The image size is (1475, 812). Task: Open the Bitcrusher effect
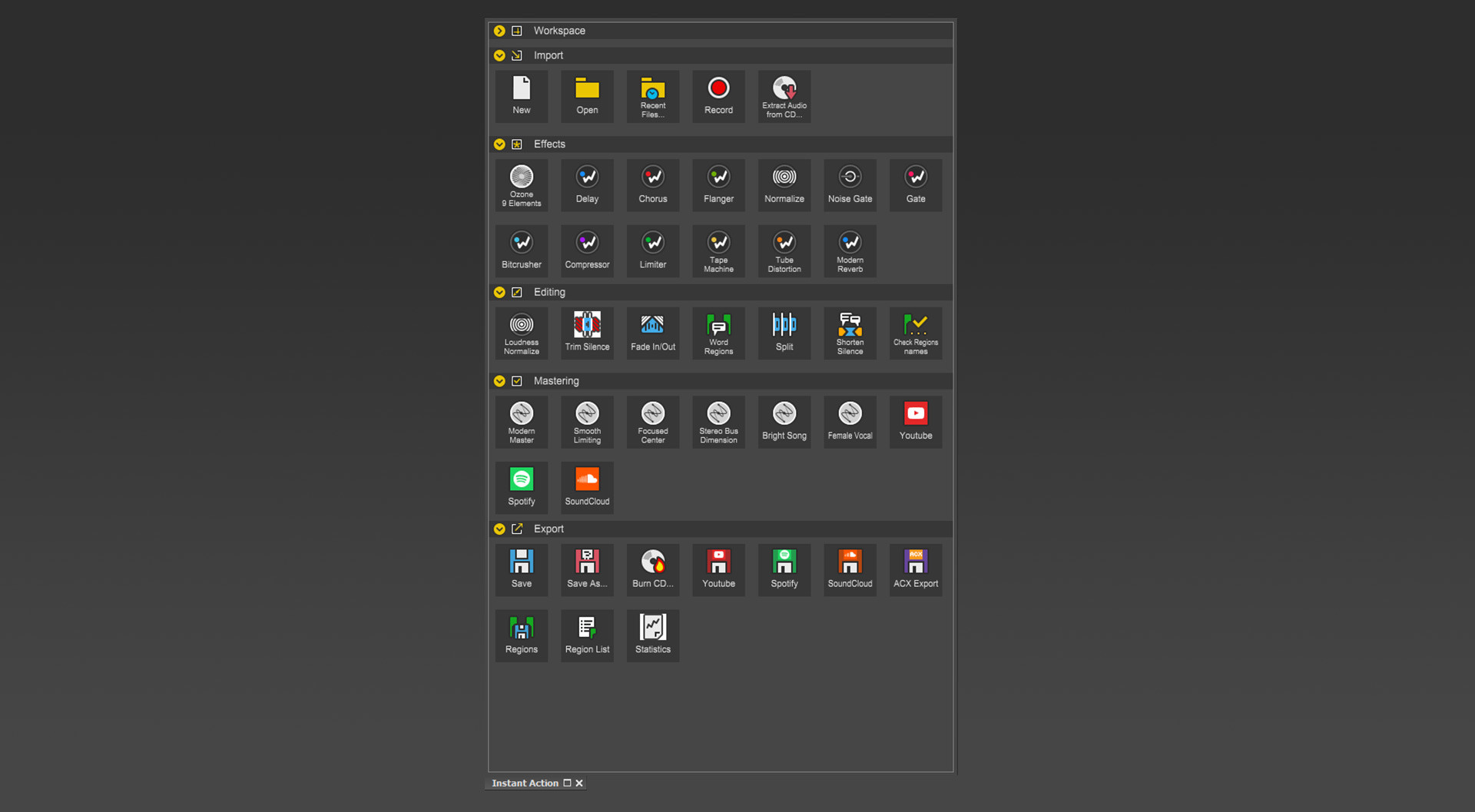point(521,250)
